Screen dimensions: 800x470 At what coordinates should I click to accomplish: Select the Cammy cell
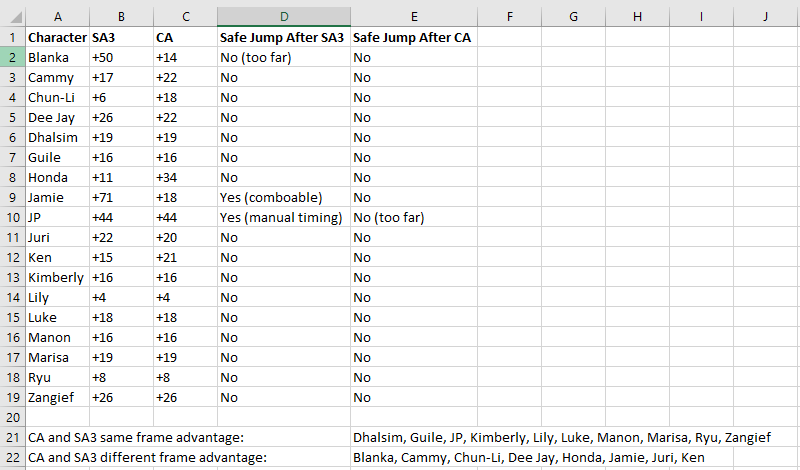58,77
